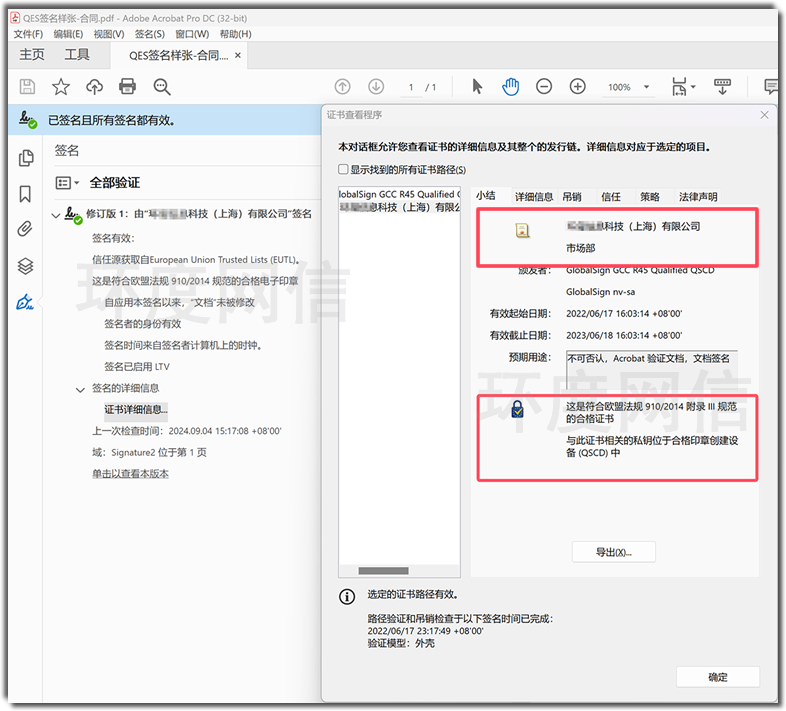This screenshot has height=711, width=786.
Task: Open the layers panel
Action: (x=26, y=266)
